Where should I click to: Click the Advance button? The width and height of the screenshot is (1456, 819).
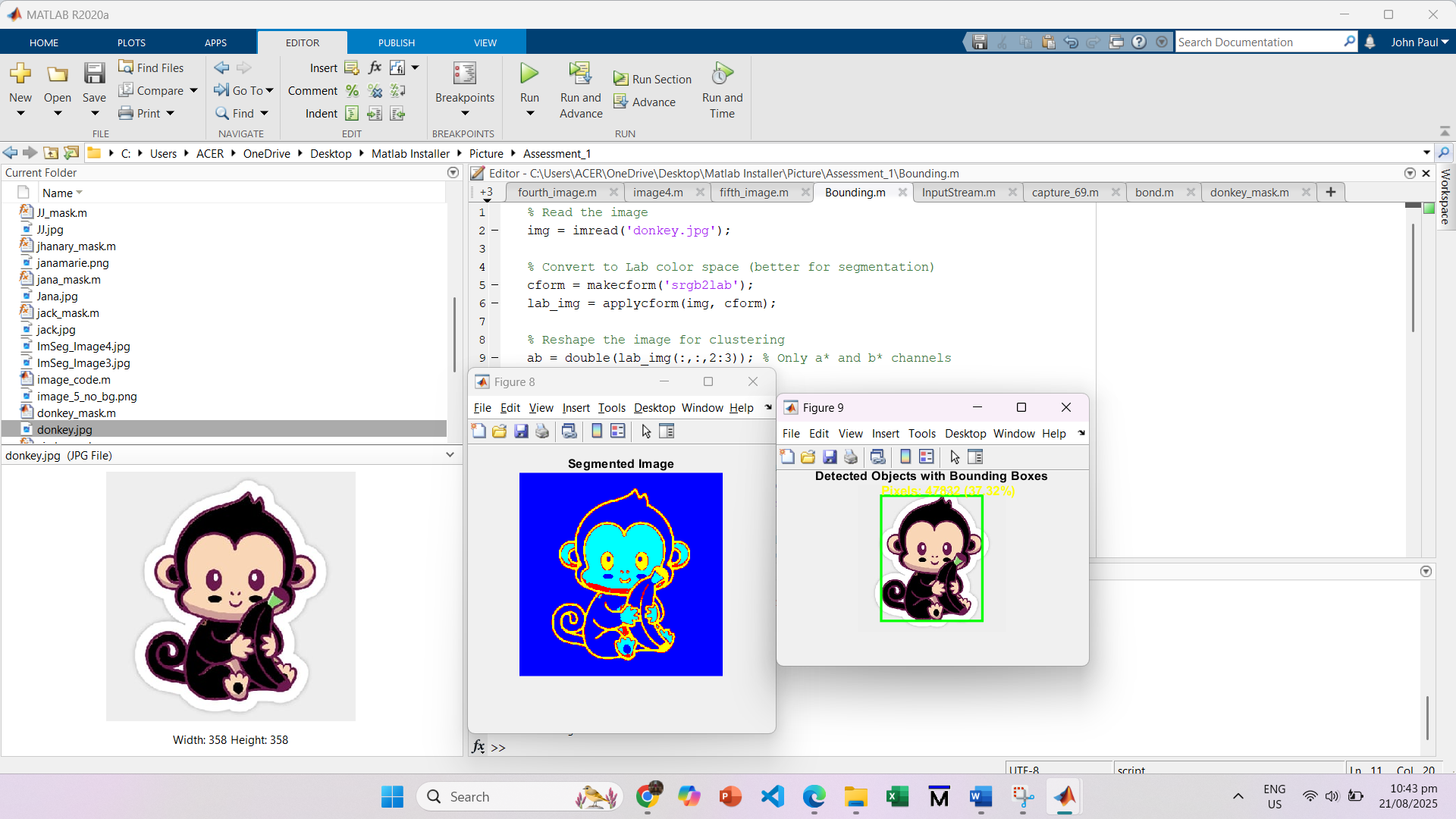(x=645, y=102)
